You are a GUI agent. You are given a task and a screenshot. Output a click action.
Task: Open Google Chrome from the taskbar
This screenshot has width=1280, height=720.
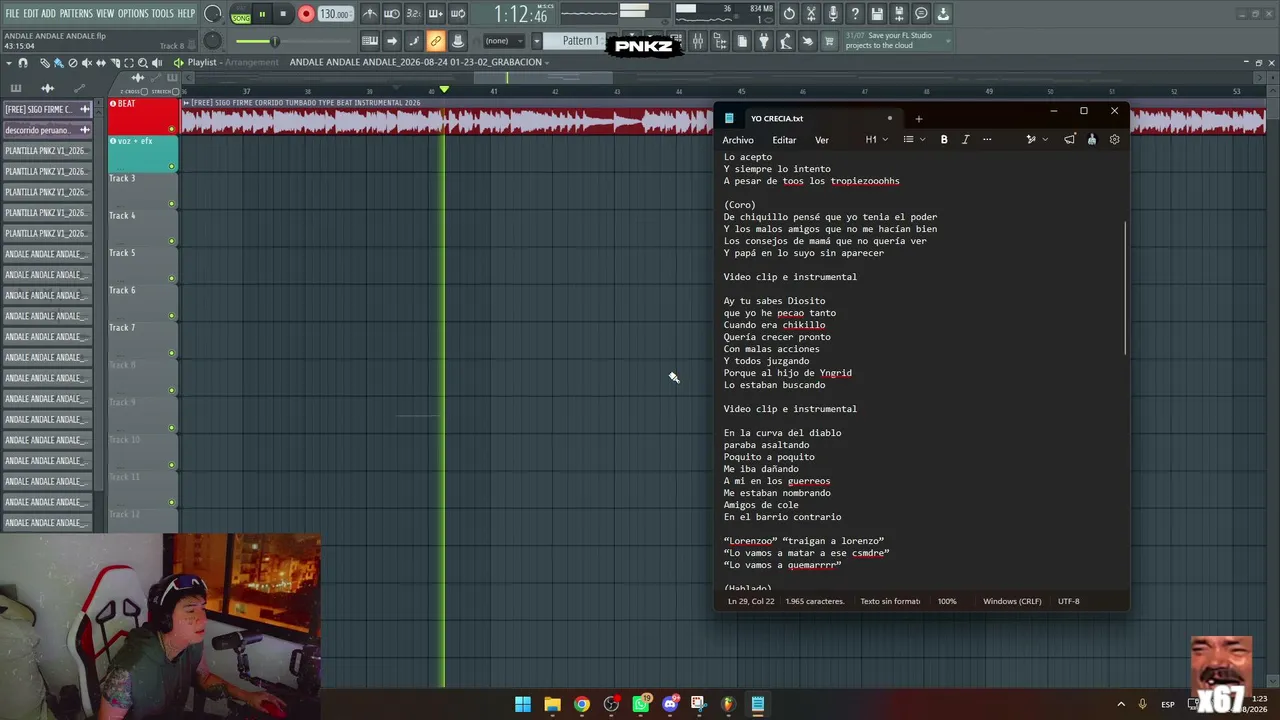[582, 704]
